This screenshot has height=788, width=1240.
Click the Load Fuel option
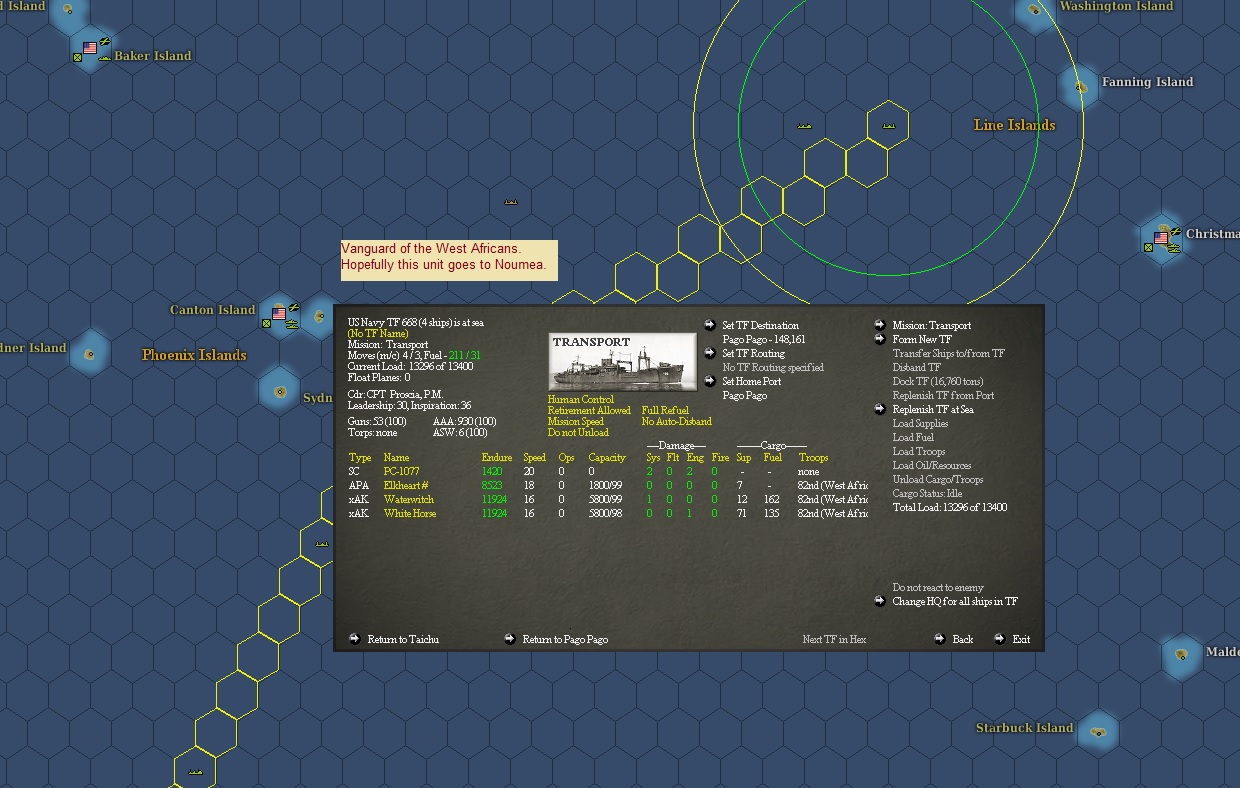[x=913, y=437]
